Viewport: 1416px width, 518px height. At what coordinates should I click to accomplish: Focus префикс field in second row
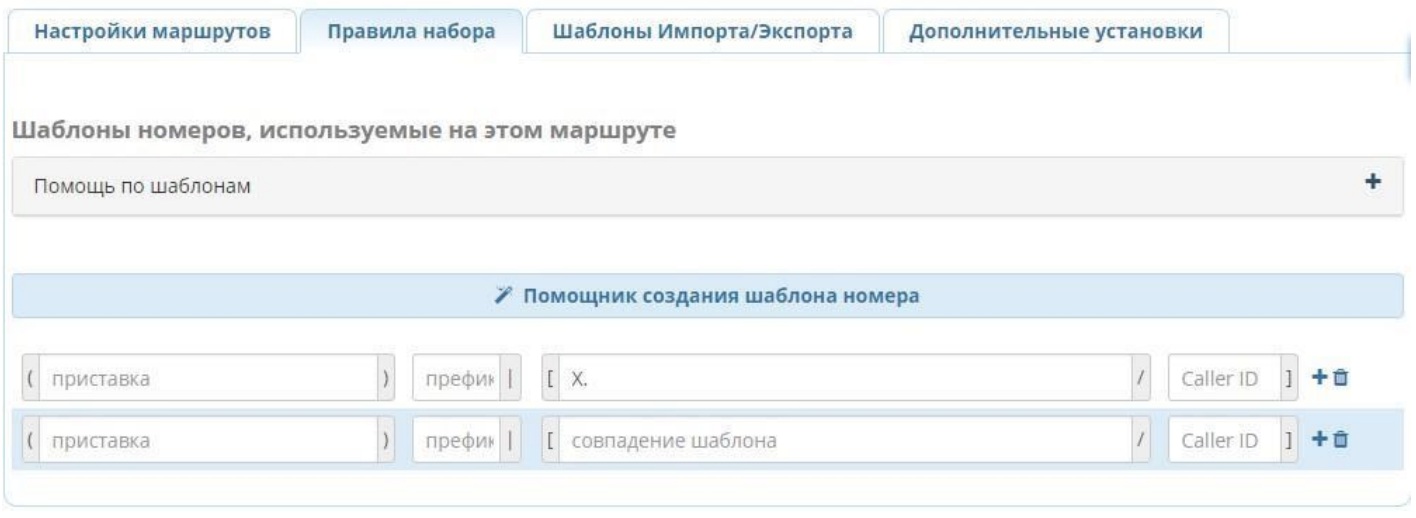tap(455, 440)
